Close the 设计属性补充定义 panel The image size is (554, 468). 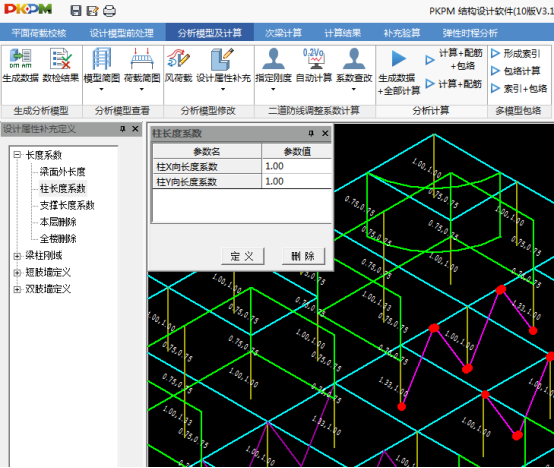(135, 129)
